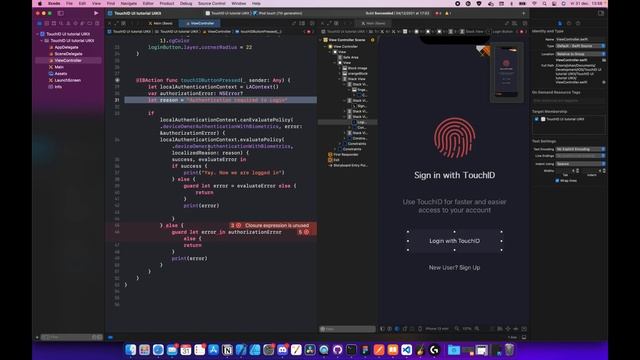
Task: Select Assets in project navigator
Action: pos(60,74)
